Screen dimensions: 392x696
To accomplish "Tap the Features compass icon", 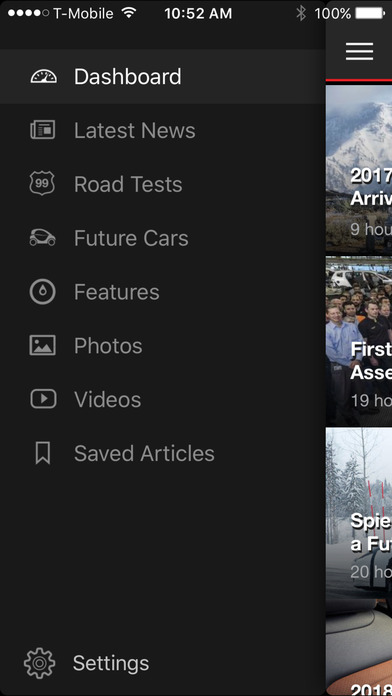I will pyautogui.click(x=43, y=292).
